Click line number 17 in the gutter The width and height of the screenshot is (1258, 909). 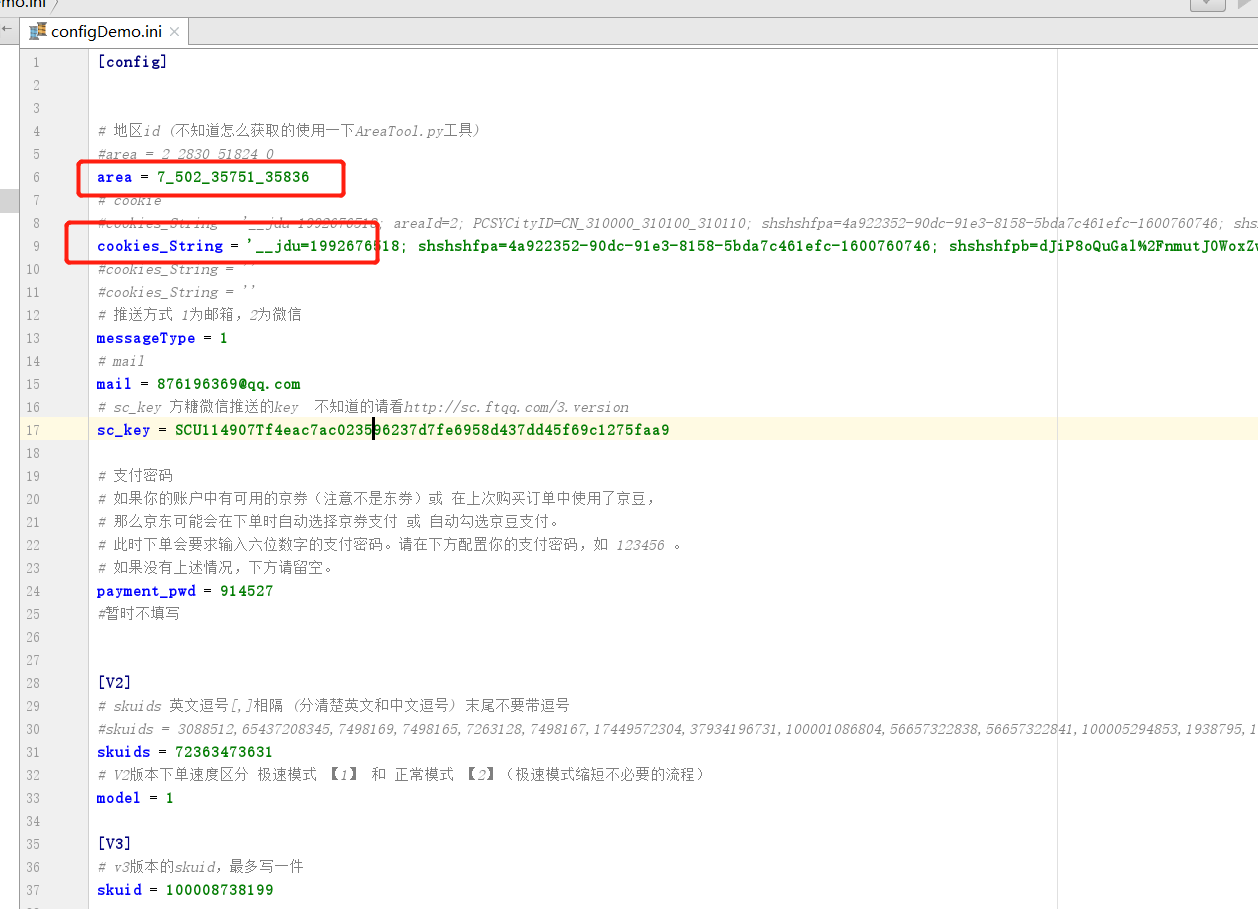pyautogui.click(x=34, y=430)
